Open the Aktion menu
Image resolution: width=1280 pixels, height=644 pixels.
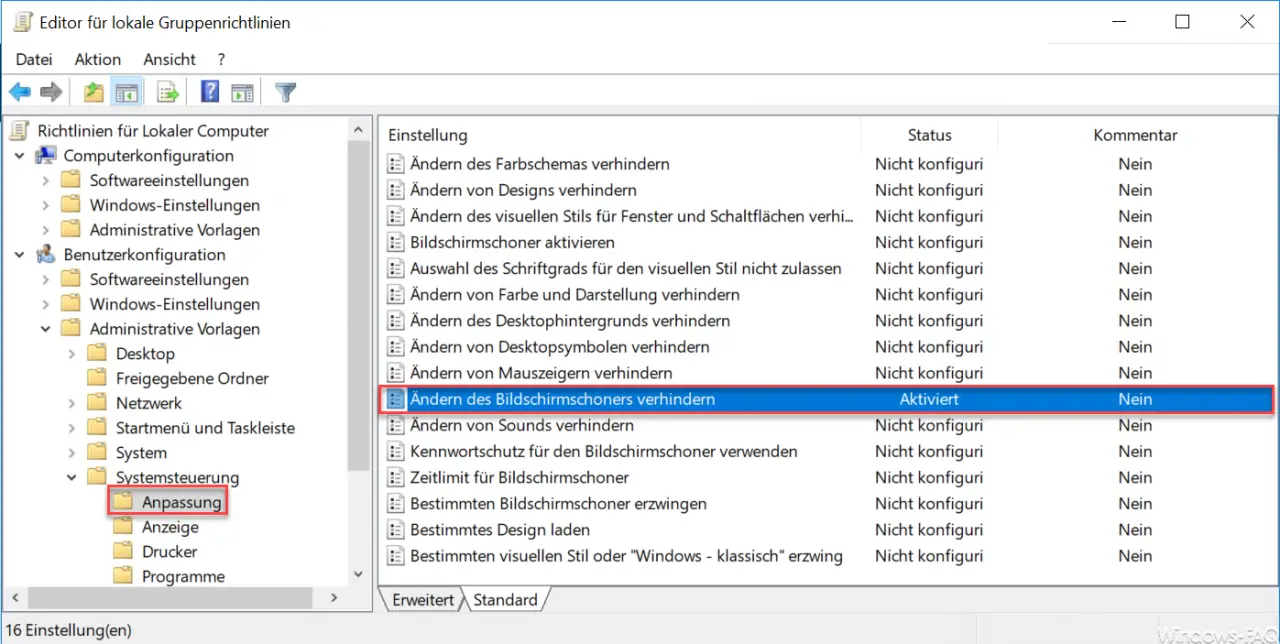tap(98, 59)
